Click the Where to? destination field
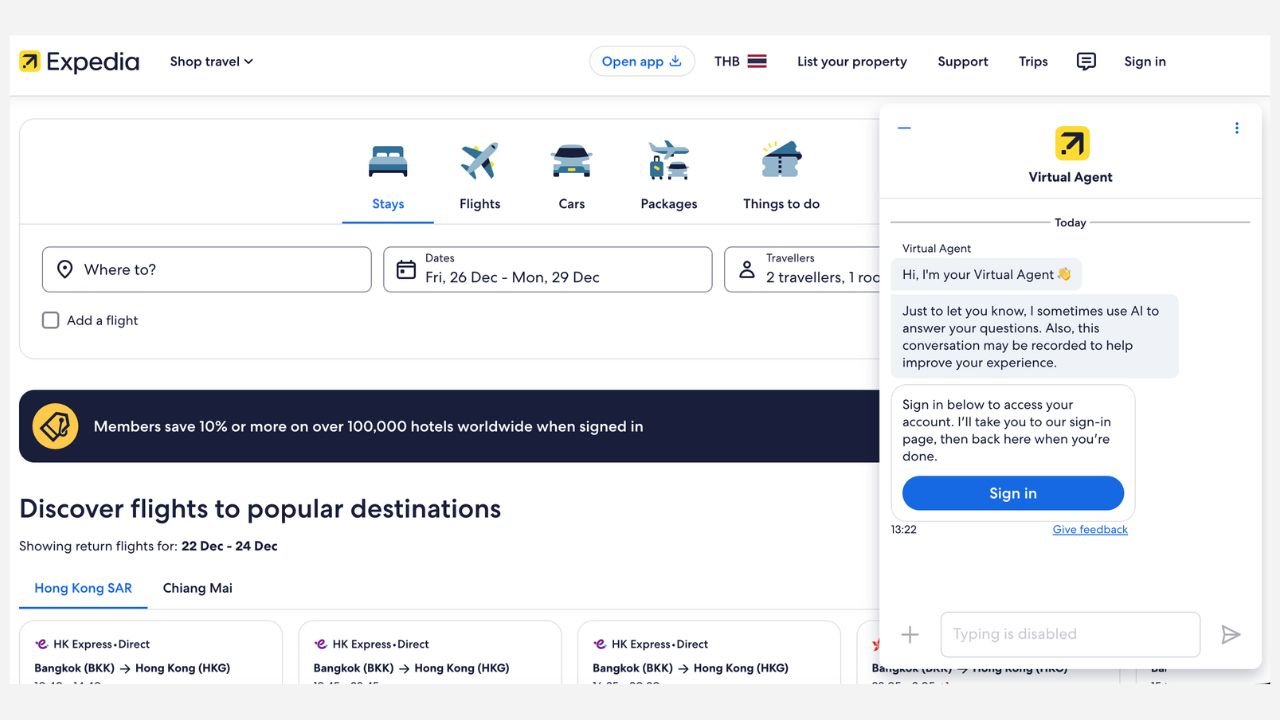This screenshot has width=1280, height=720. [206, 269]
